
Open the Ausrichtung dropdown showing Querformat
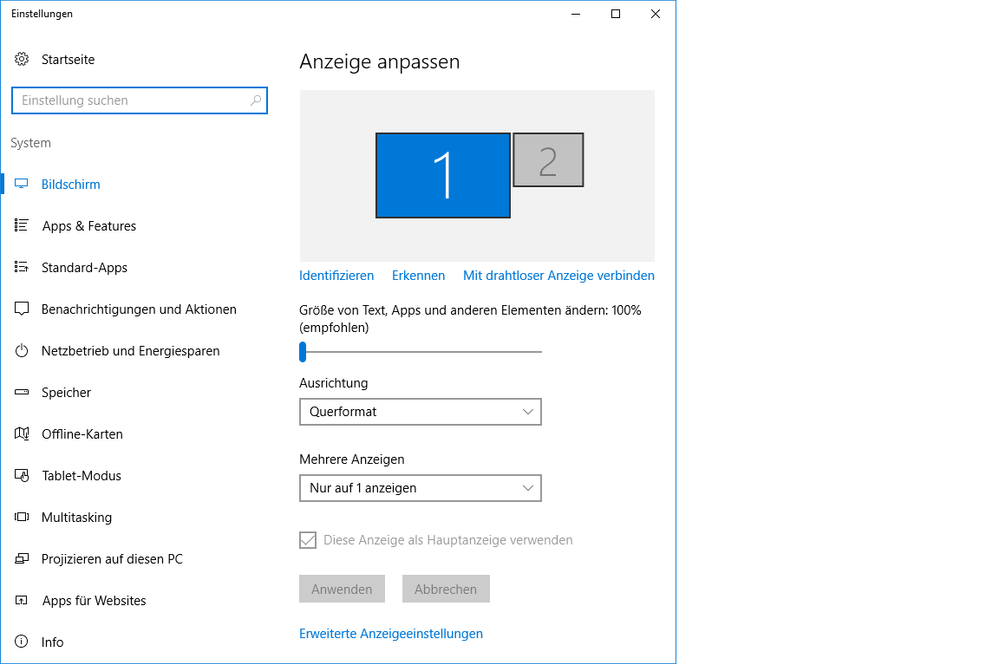pos(420,412)
